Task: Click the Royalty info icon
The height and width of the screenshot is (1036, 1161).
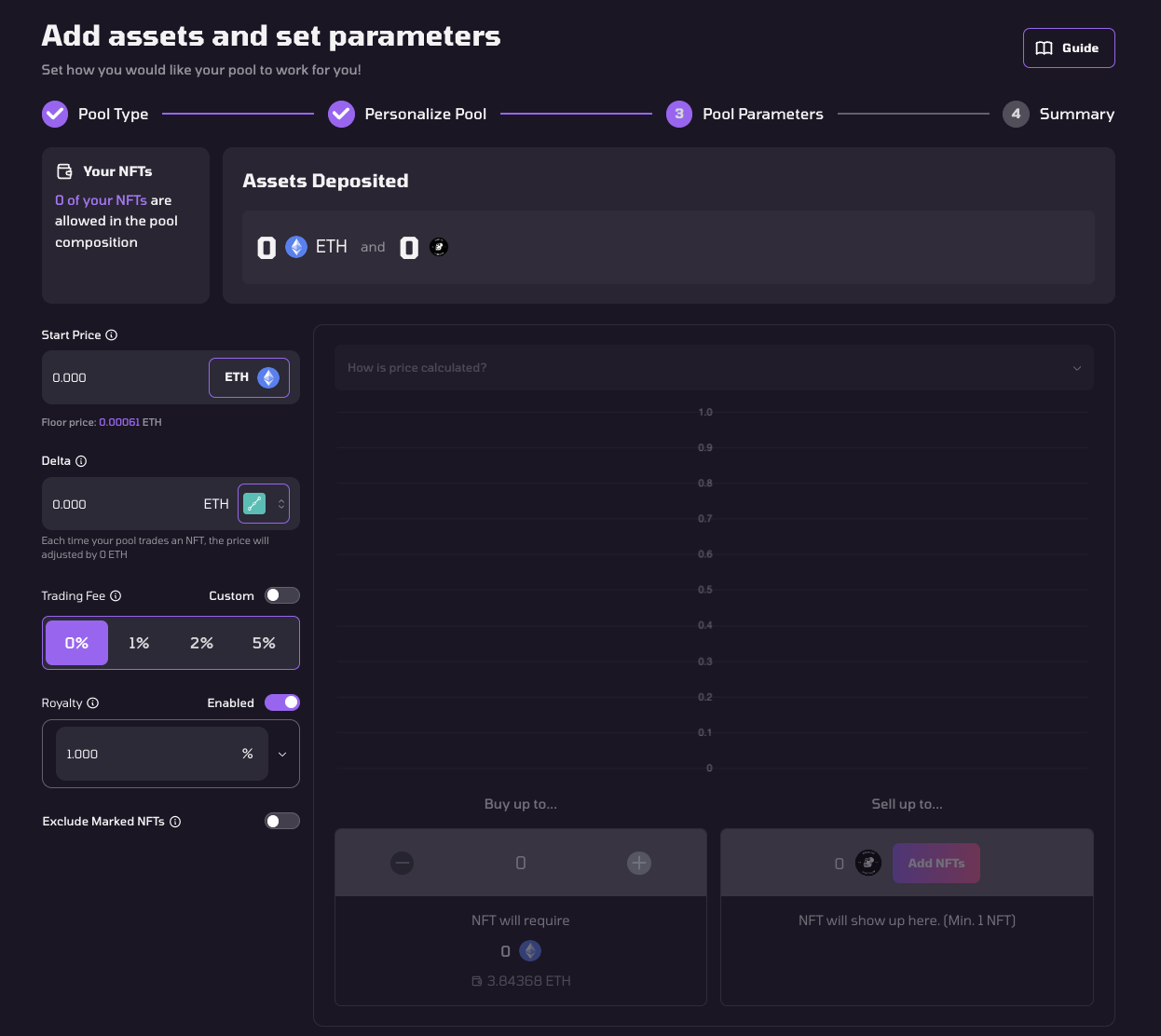Action: point(93,703)
